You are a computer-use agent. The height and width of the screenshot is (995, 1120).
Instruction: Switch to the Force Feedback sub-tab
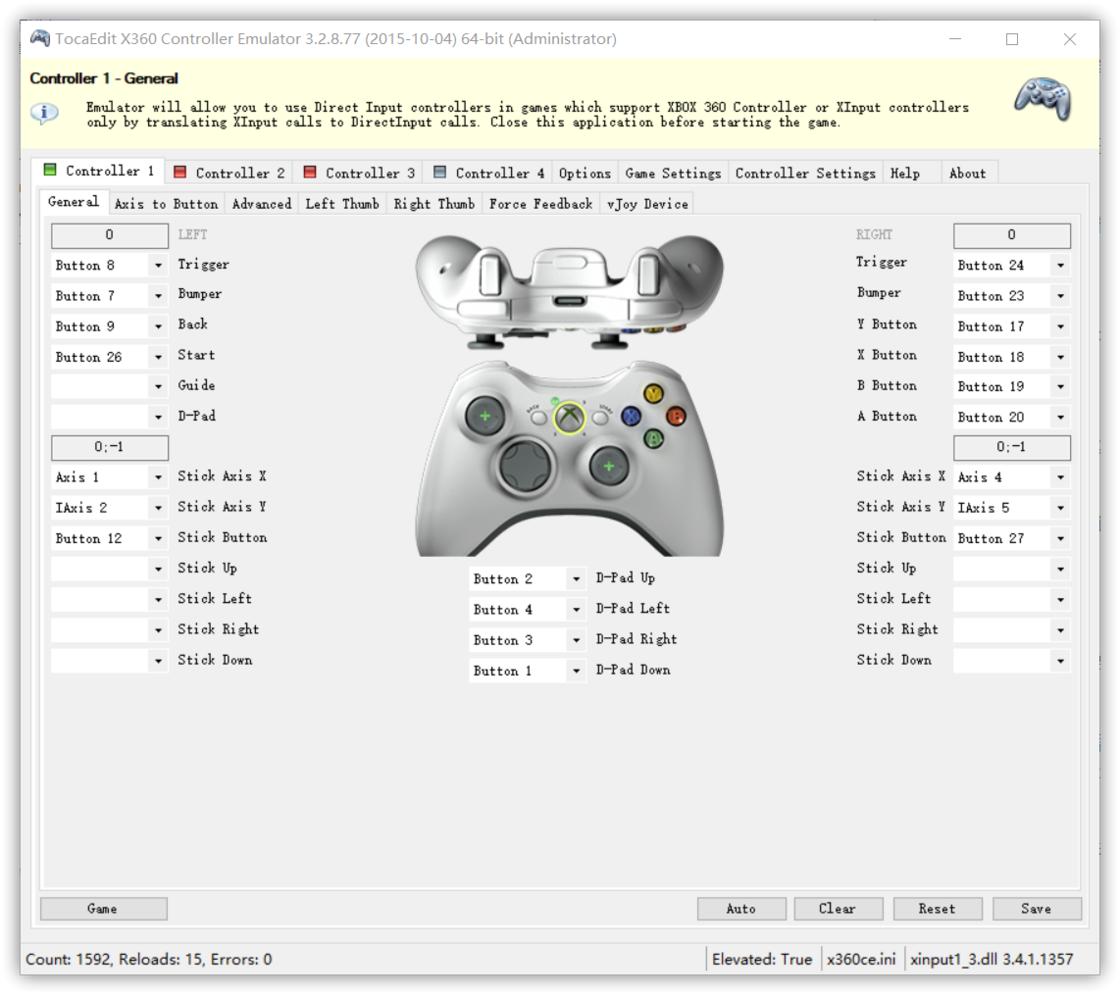(x=541, y=204)
